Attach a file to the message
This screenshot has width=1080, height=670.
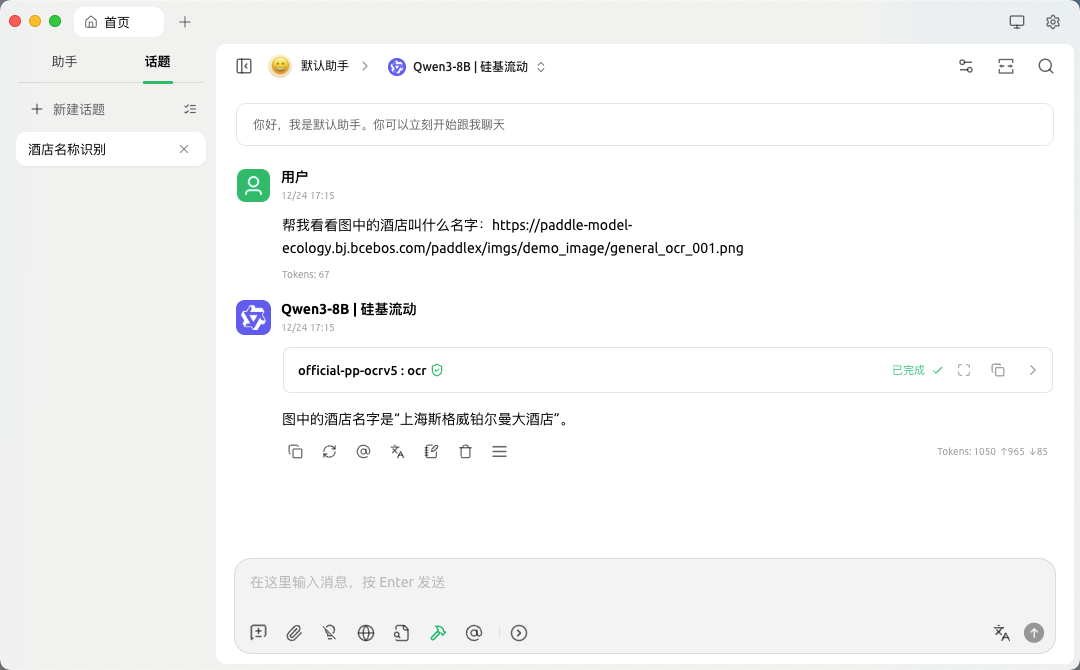pyautogui.click(x=294, y=632)
